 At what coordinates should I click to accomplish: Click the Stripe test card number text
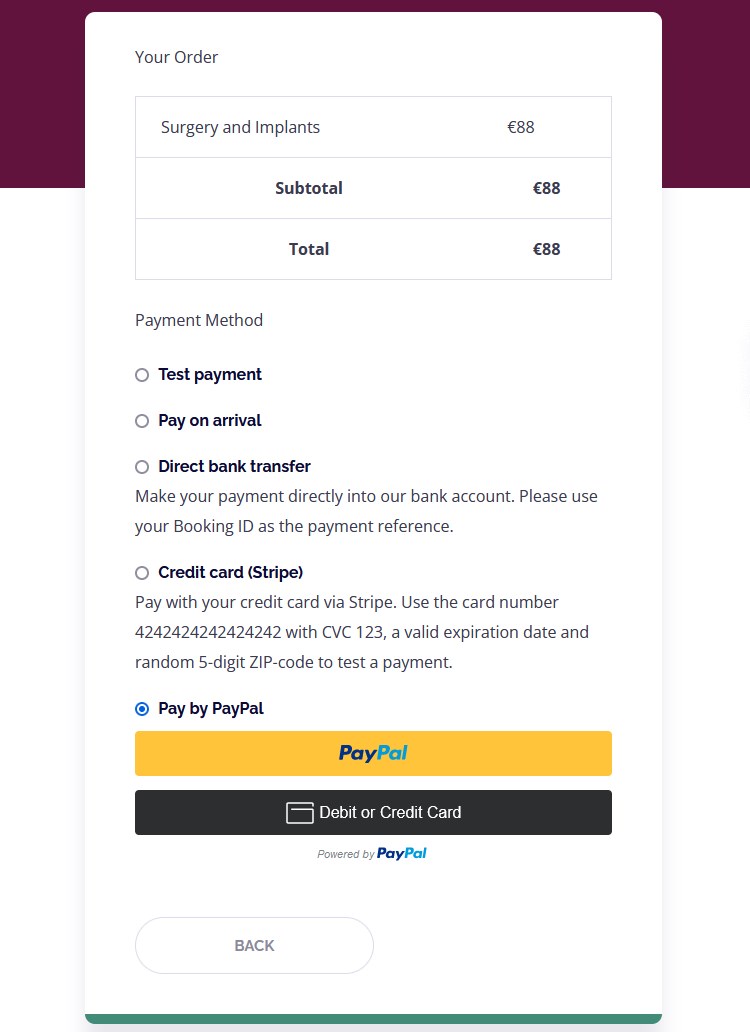tap(208, 632)
